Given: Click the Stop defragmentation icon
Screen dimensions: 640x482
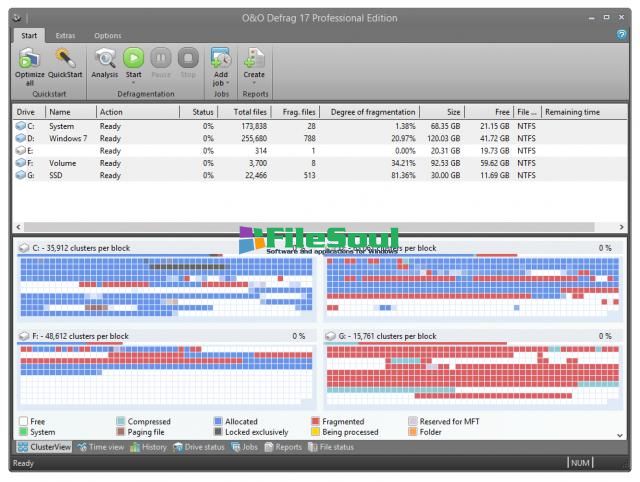Looking at the screenshot, I should coord(188,60).
